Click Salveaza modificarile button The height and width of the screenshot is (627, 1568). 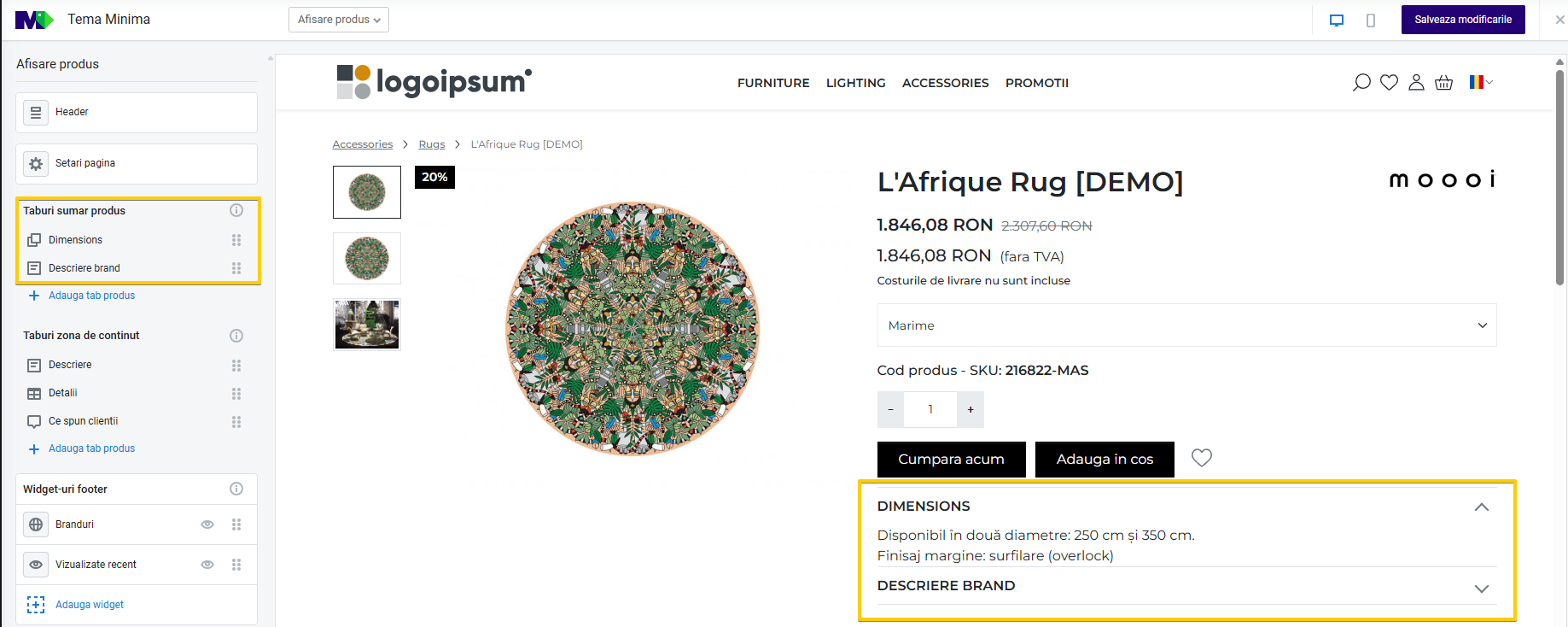click(1462, 20)
